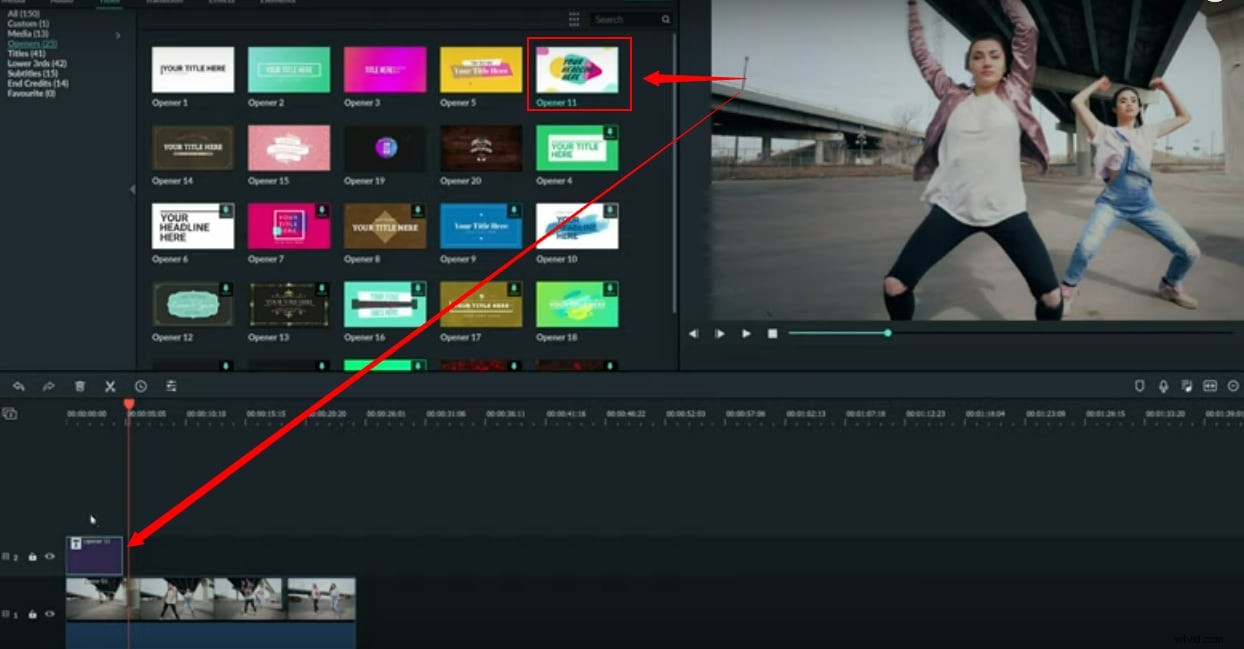Click the Split Screen icon on the right toolbar
The image size is (1244, 649).
(1211, 386)
